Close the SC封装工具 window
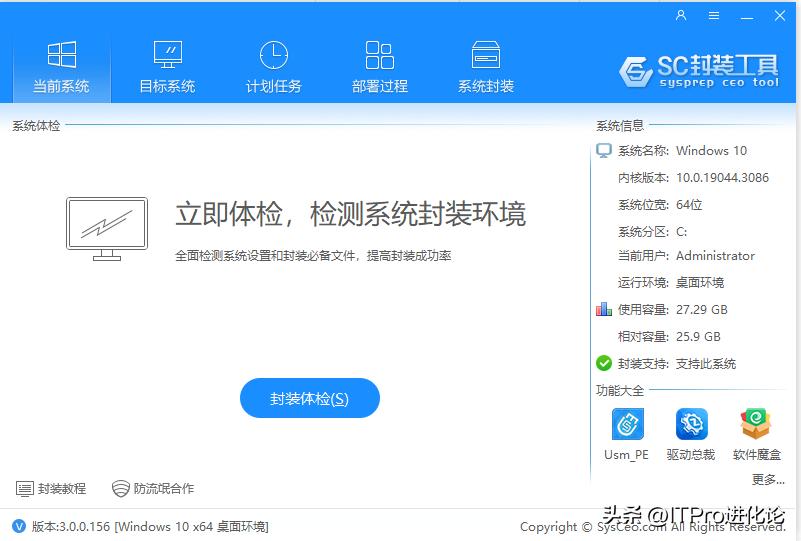801x541 pixels. [x=780, y=16]
